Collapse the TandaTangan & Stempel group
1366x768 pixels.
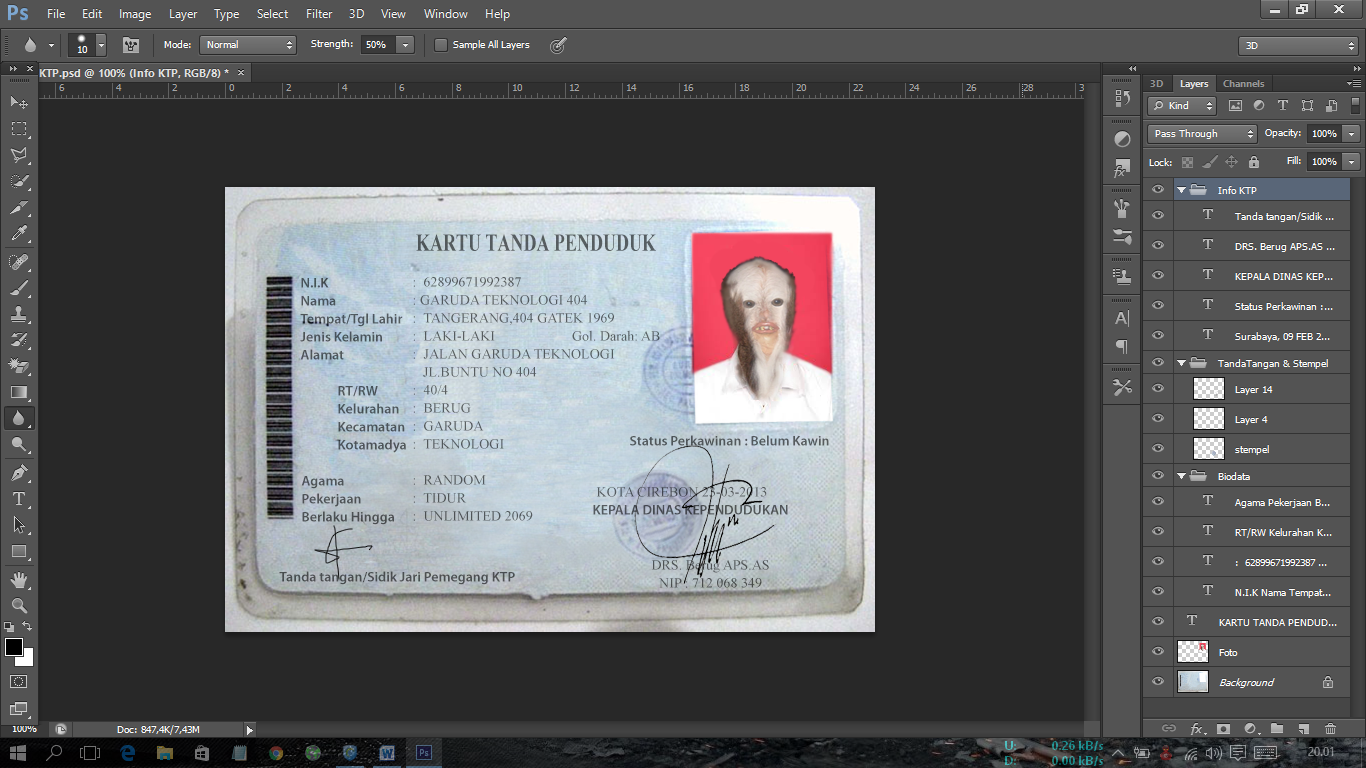click(x=1181, y=363)
